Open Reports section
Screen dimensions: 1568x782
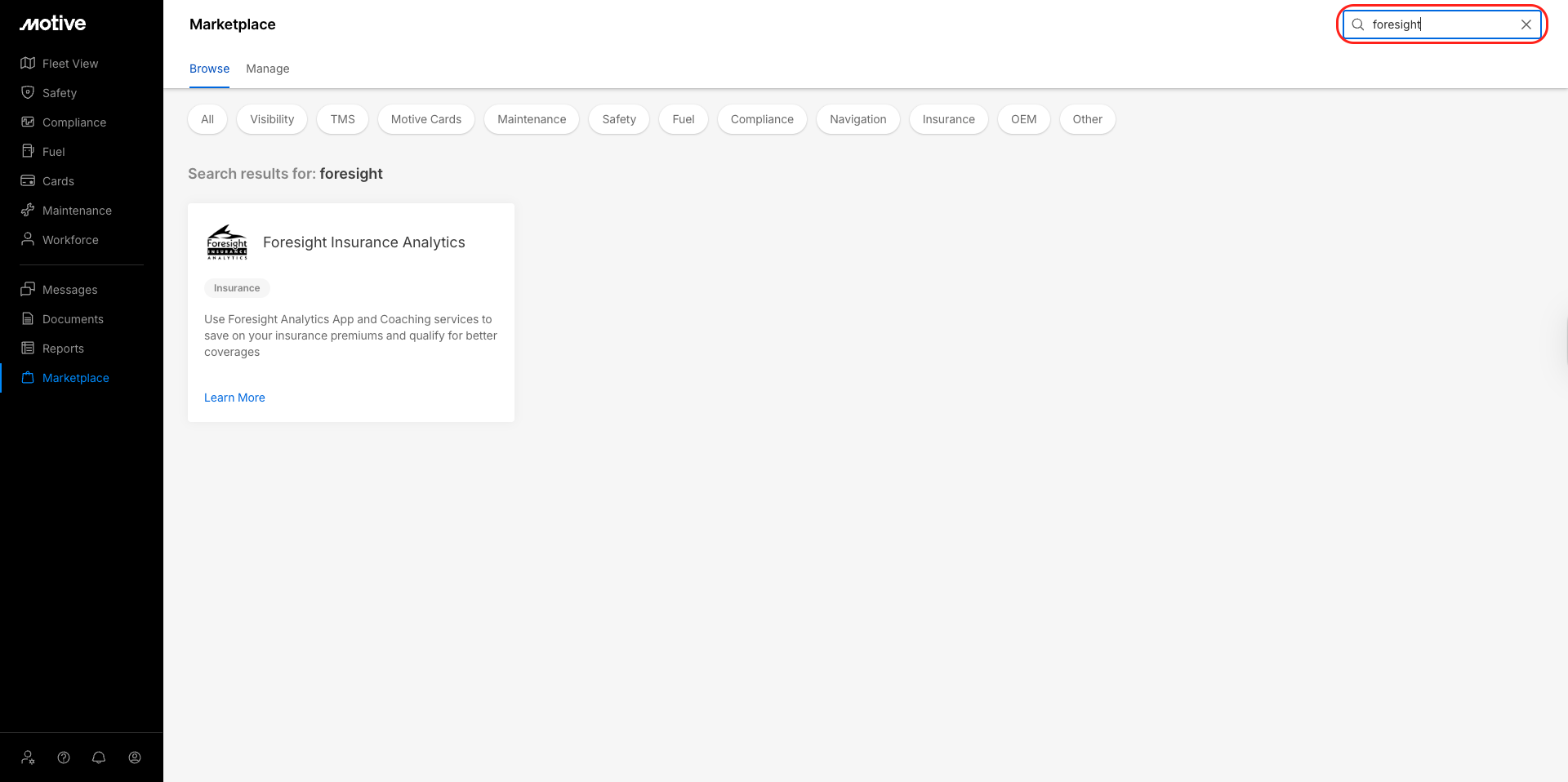point(63,349)
